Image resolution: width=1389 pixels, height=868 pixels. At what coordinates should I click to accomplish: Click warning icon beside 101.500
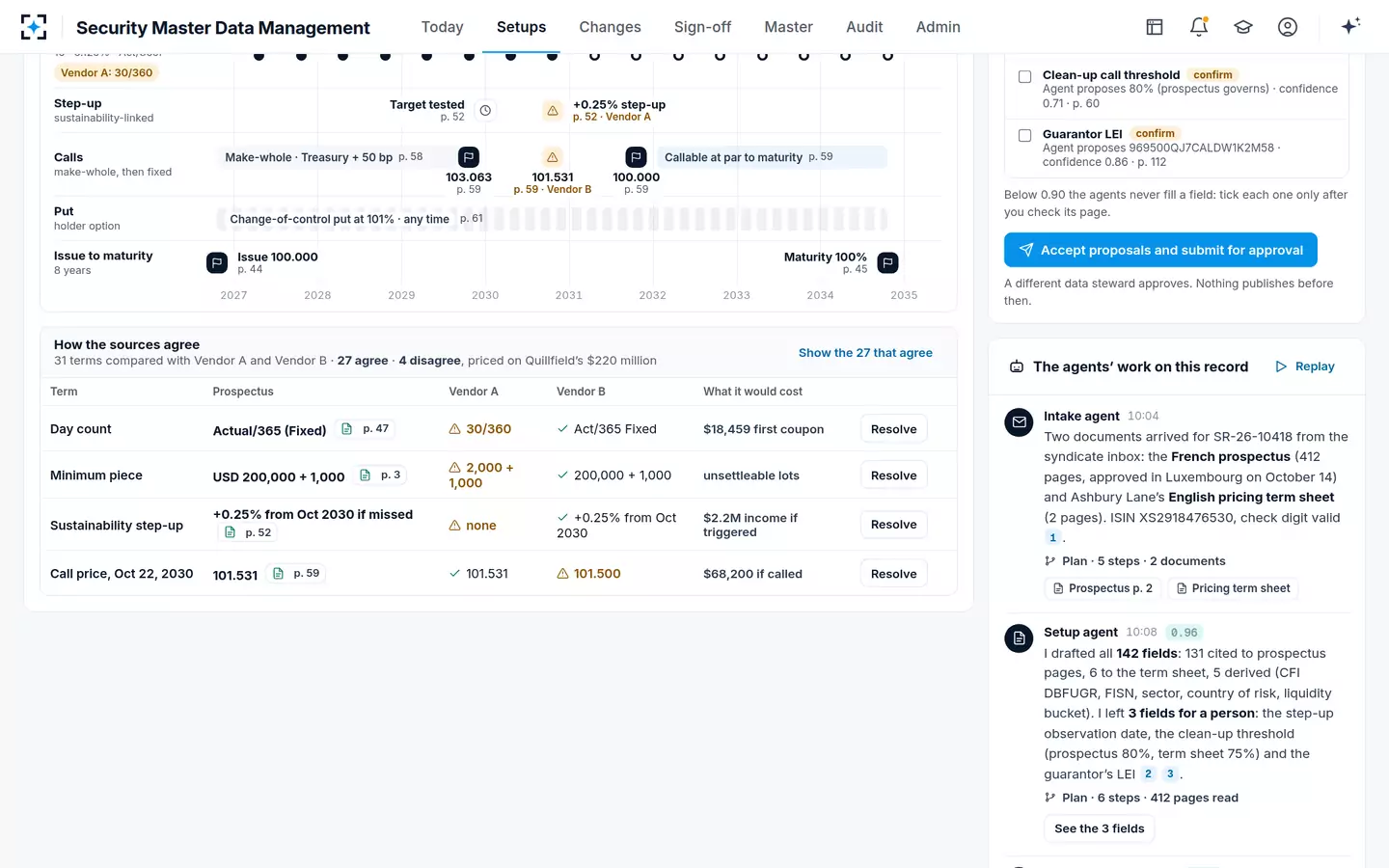tap(562, 574)
